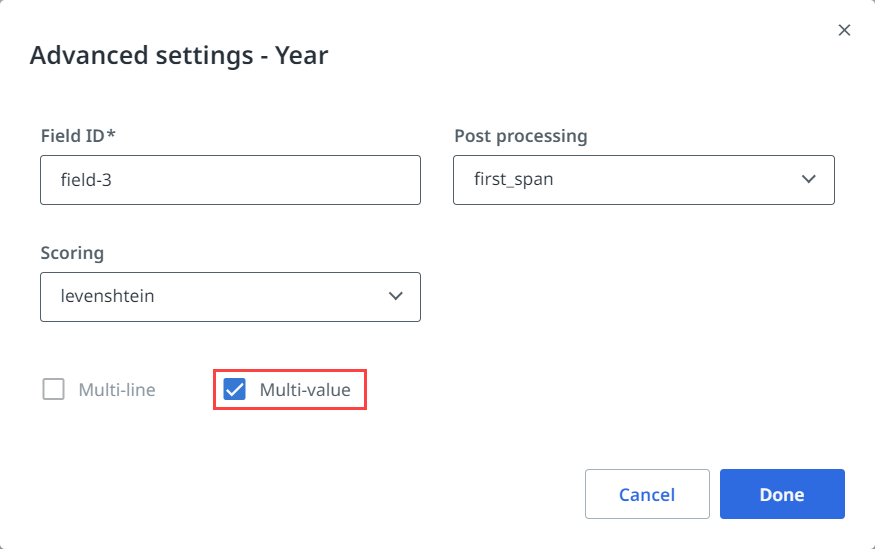Select the first_span value in Post processing
The height and width of the screenshot is (549, 875).
(514, 180)
